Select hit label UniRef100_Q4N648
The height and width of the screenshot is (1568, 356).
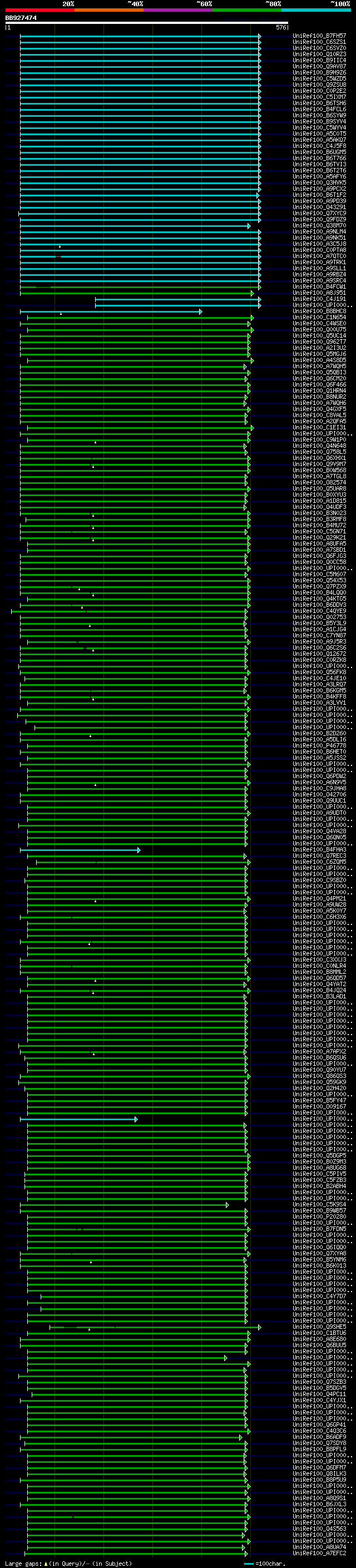coord(319,446)
